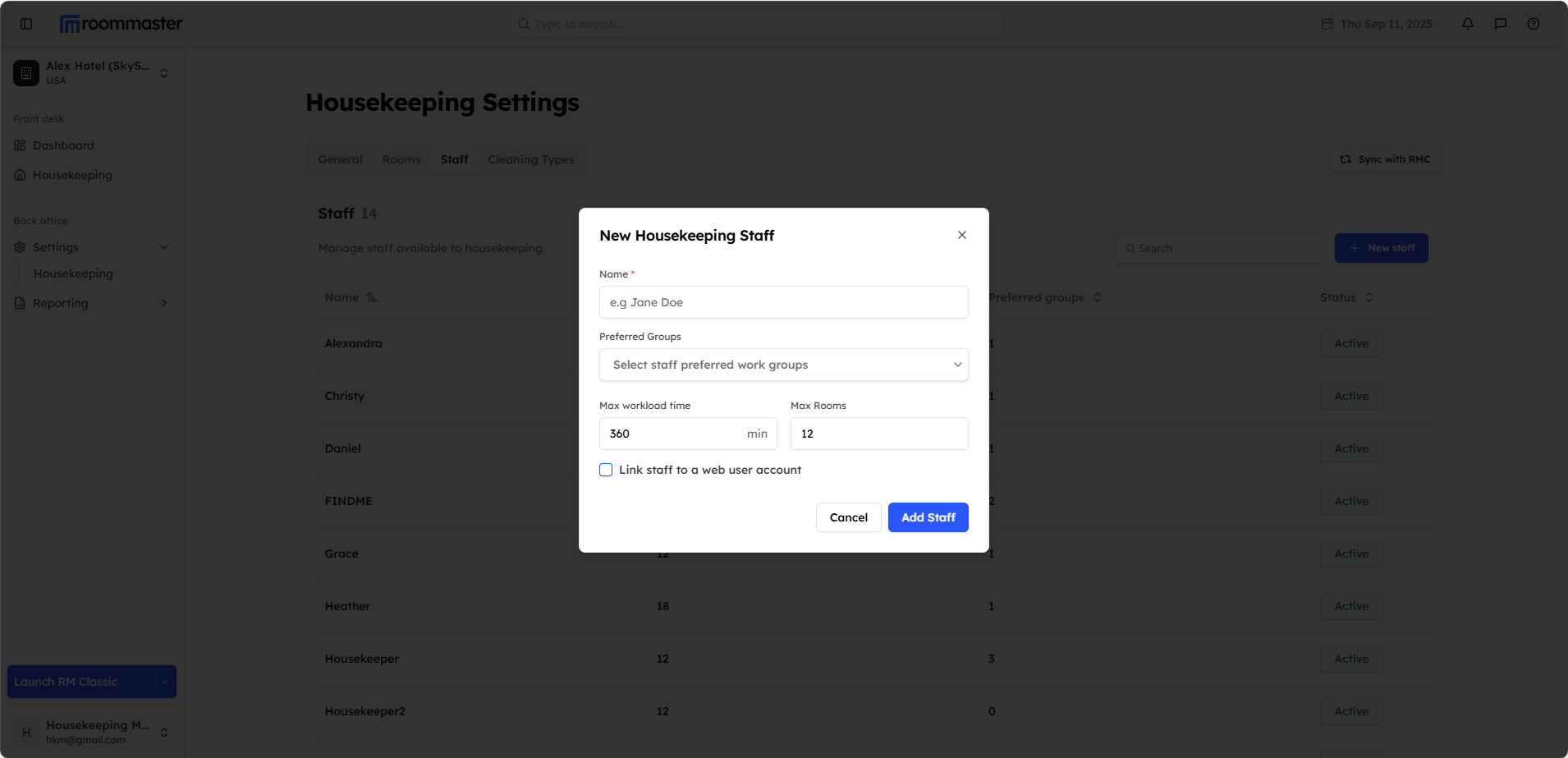The height and width of the screenshot is (758, 1568).
Task: Switch to the Rooms tab
Action: (401, 159)
